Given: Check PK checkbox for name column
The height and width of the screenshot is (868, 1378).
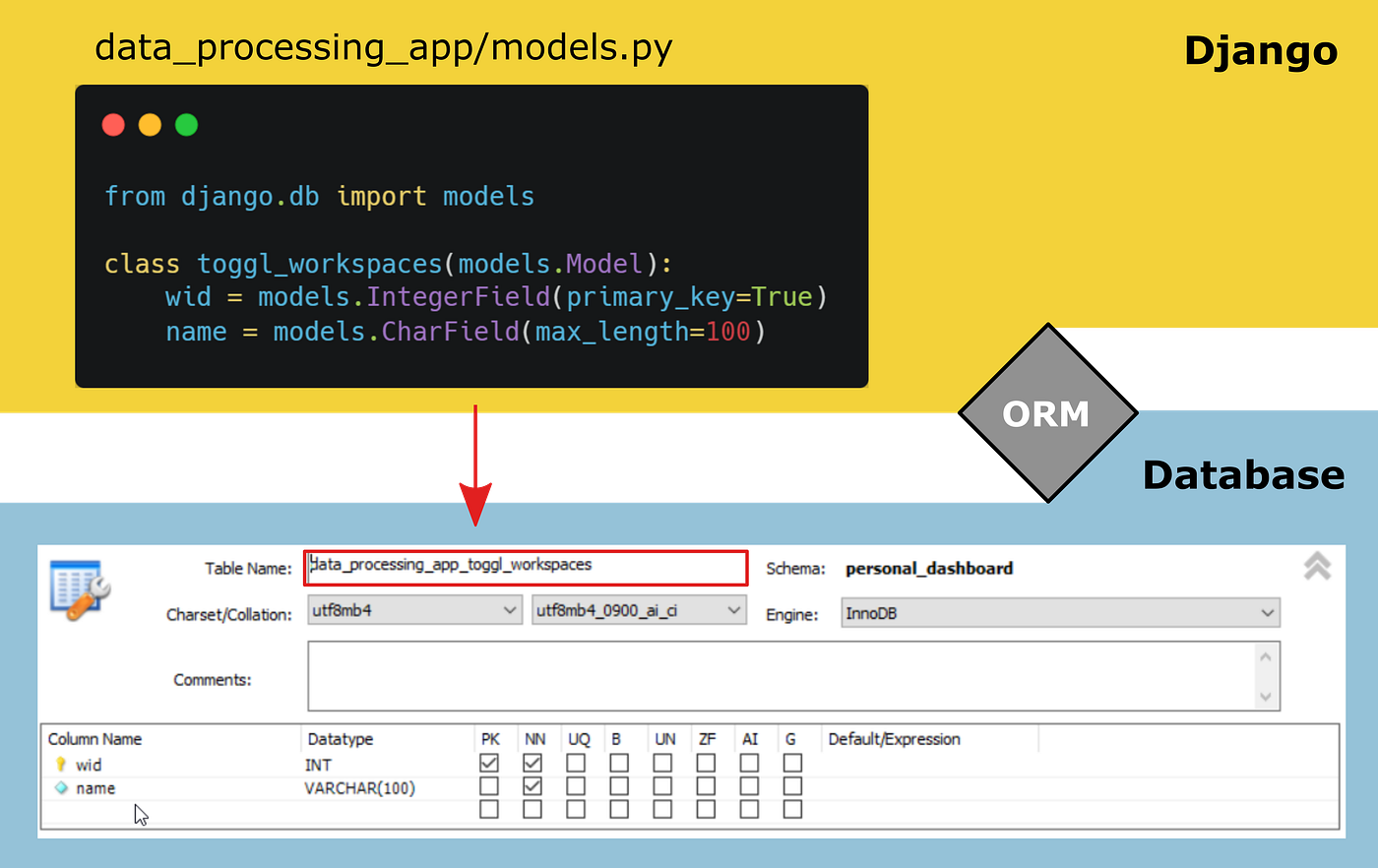Looking at the screenshot, I should [489, 786].
